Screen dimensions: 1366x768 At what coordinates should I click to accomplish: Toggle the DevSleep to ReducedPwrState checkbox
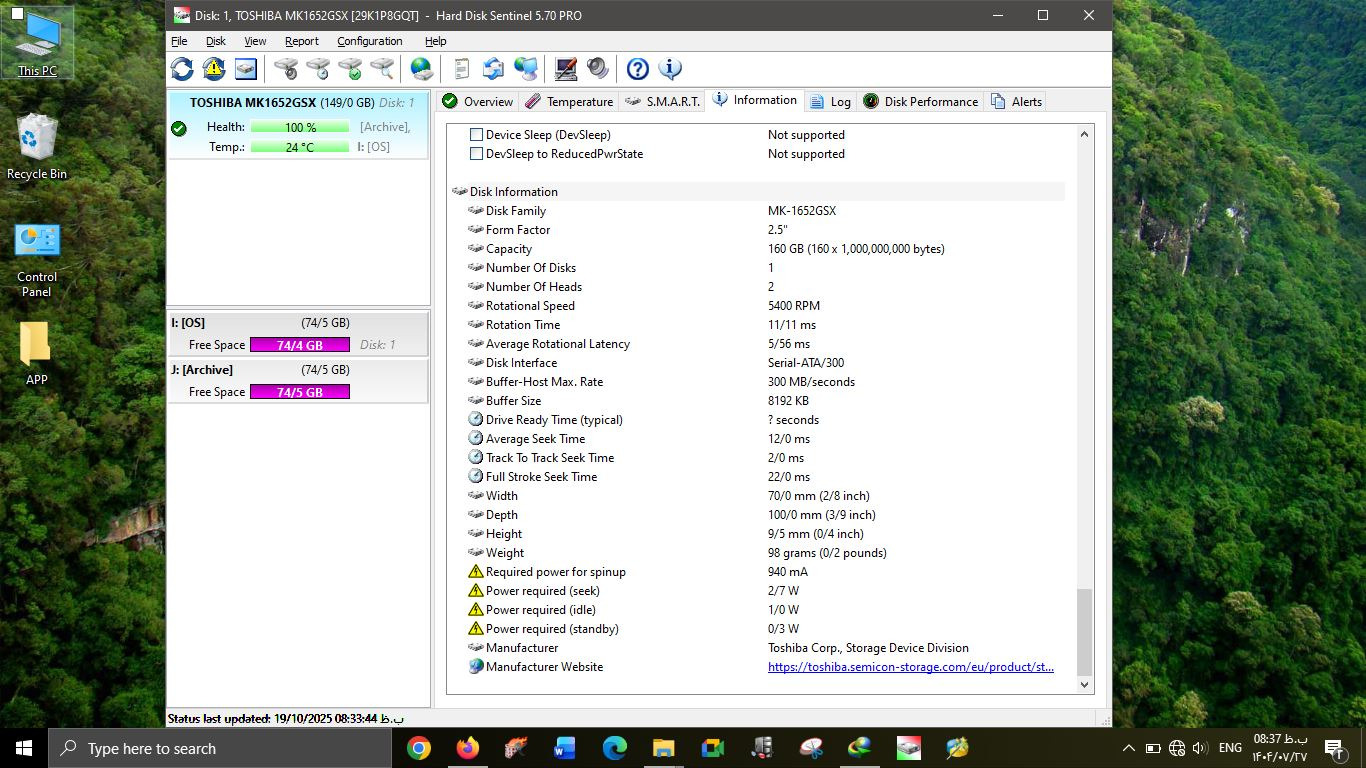tap(477, 154)
